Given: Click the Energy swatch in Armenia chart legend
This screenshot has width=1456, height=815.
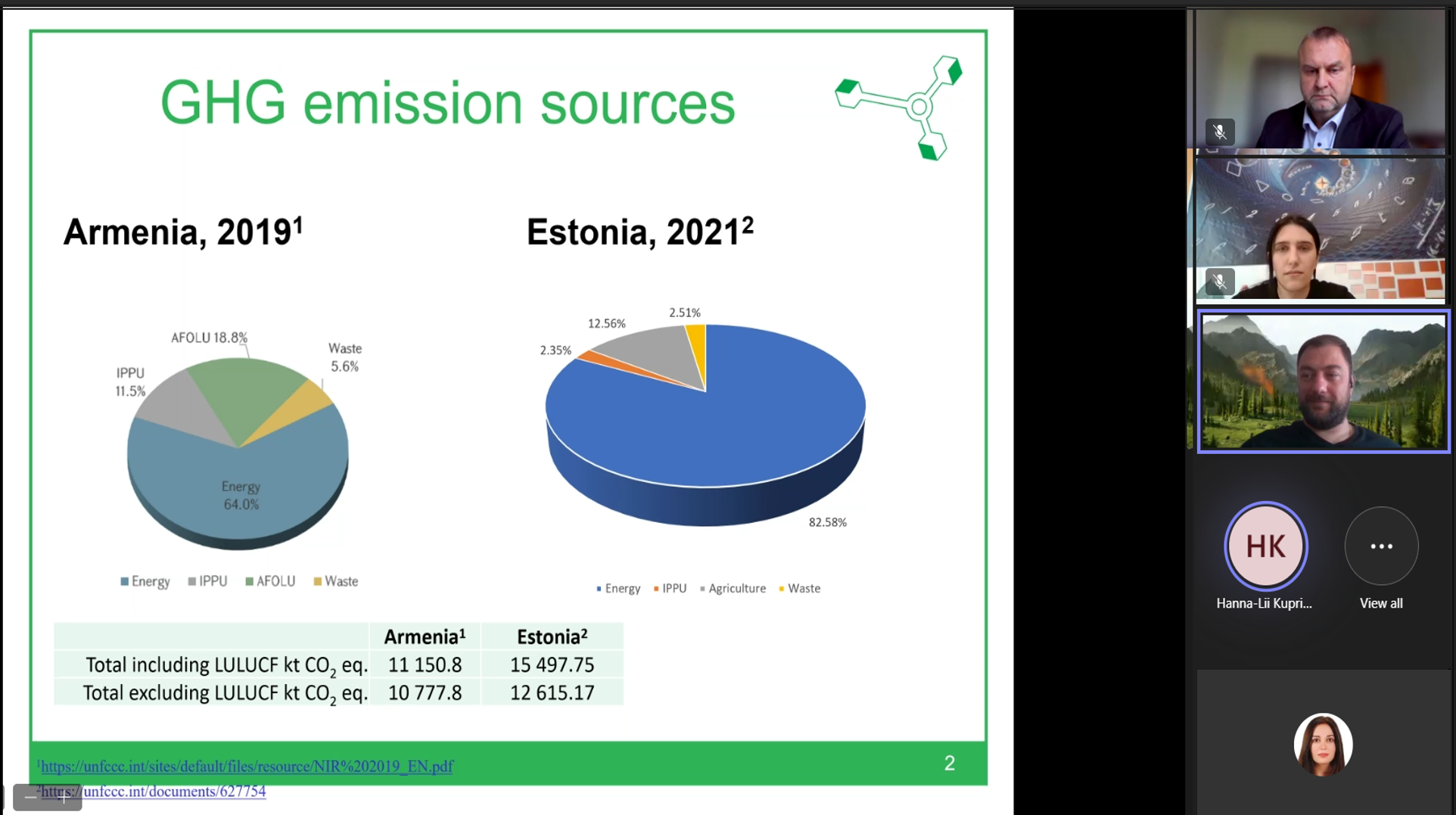Looking at the screenshot, I should tap(124, 581).
